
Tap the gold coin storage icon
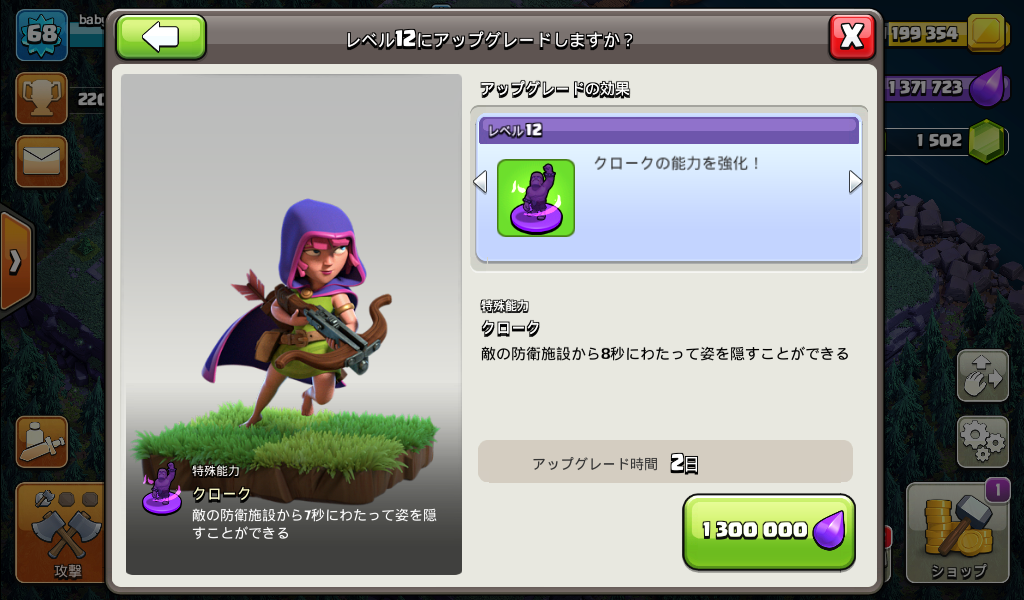[985, 33]
